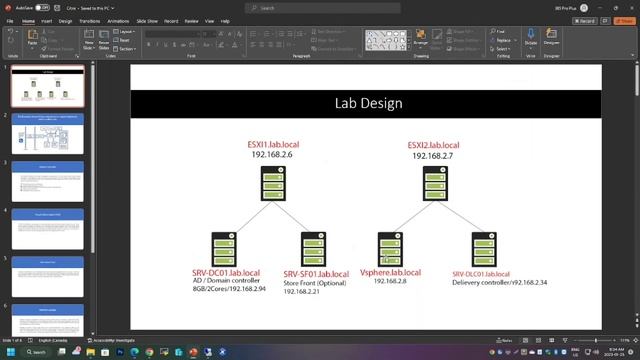Expand the Font dialog launcher
Viewport: 640px width, 360px height.
244,56
